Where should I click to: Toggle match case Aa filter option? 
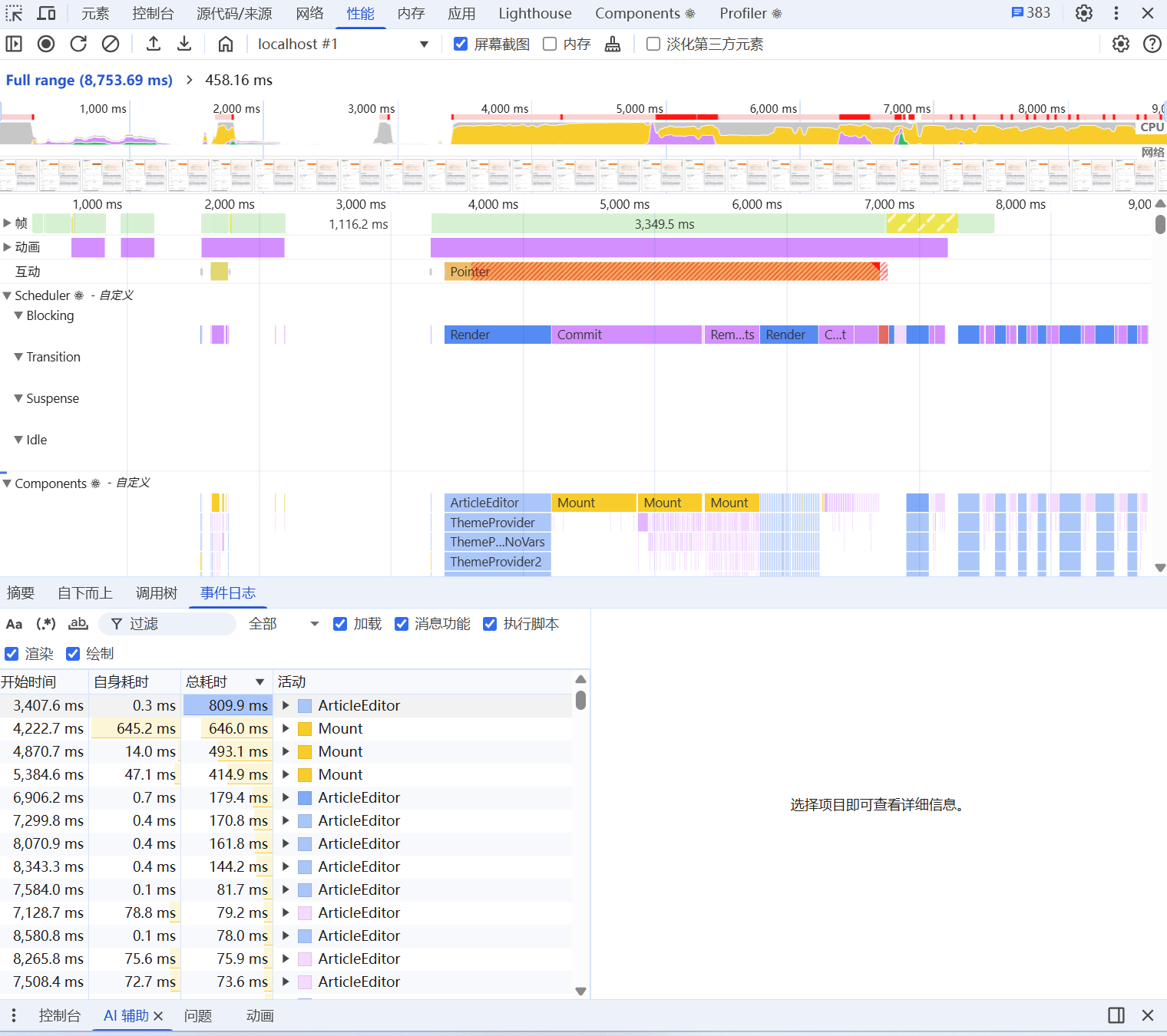15,624
